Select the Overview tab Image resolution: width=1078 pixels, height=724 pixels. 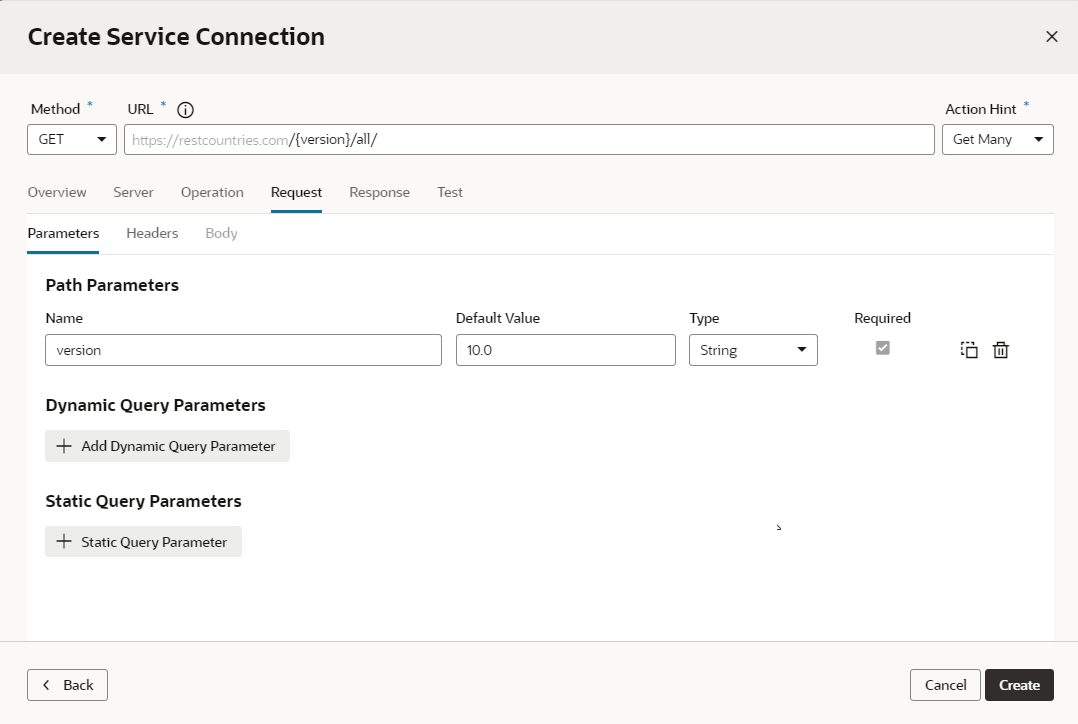(57, 192)
